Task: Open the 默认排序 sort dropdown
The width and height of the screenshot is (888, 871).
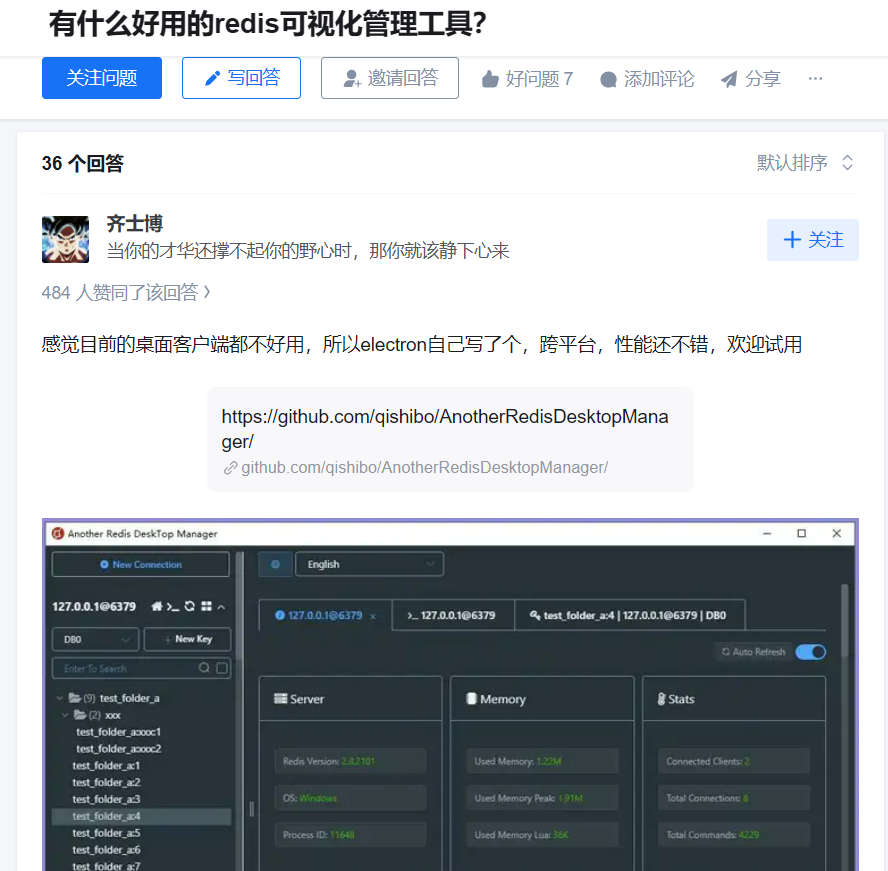Action: (805, 163)
